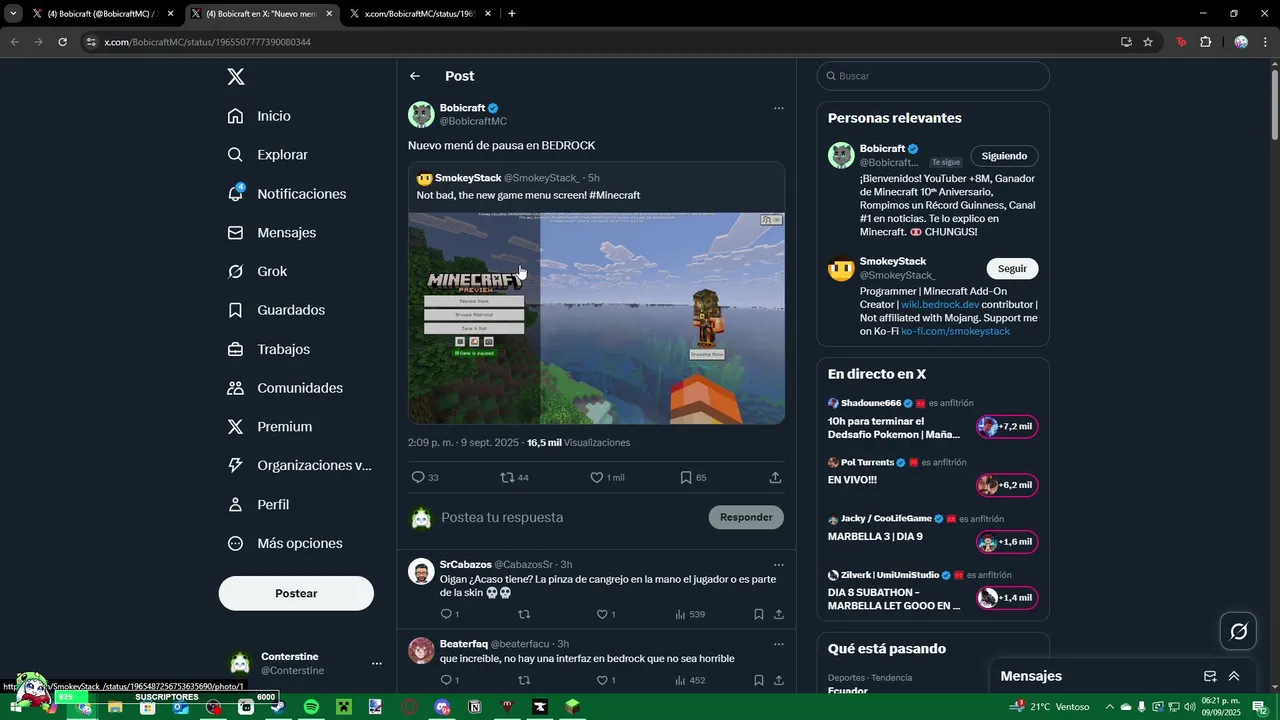
Task: Open the #Minecraft hashtag
Action: coord(614,195)
